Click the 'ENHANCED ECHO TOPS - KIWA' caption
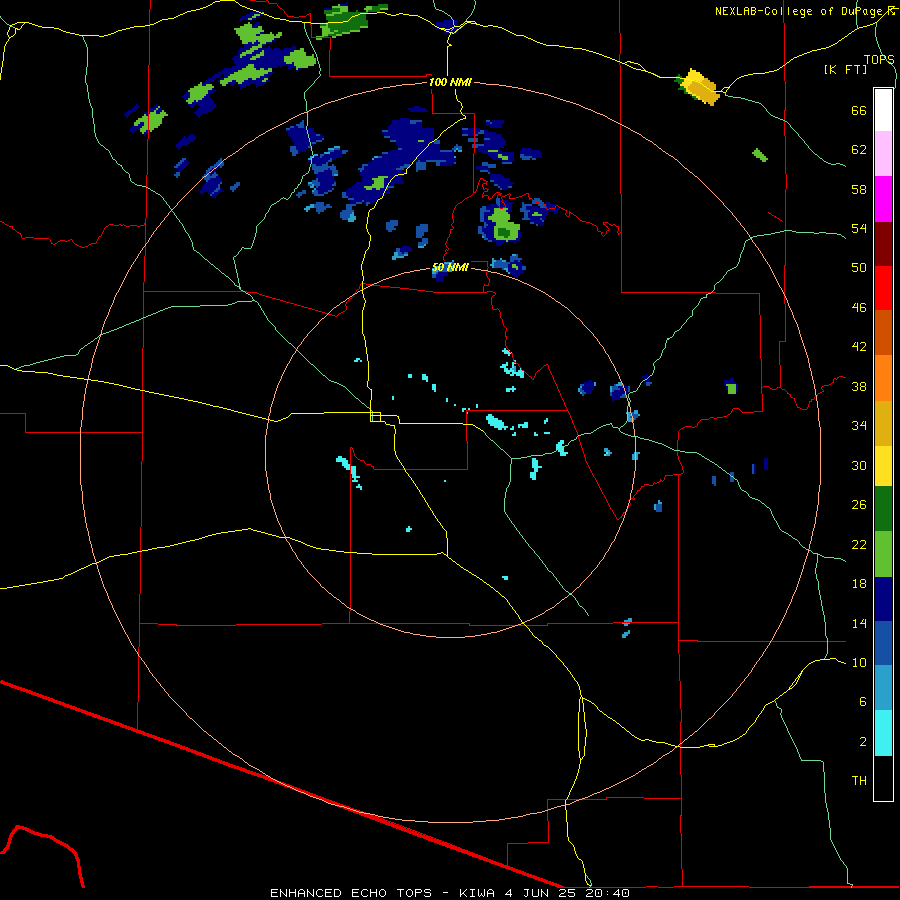 point(382,893)
